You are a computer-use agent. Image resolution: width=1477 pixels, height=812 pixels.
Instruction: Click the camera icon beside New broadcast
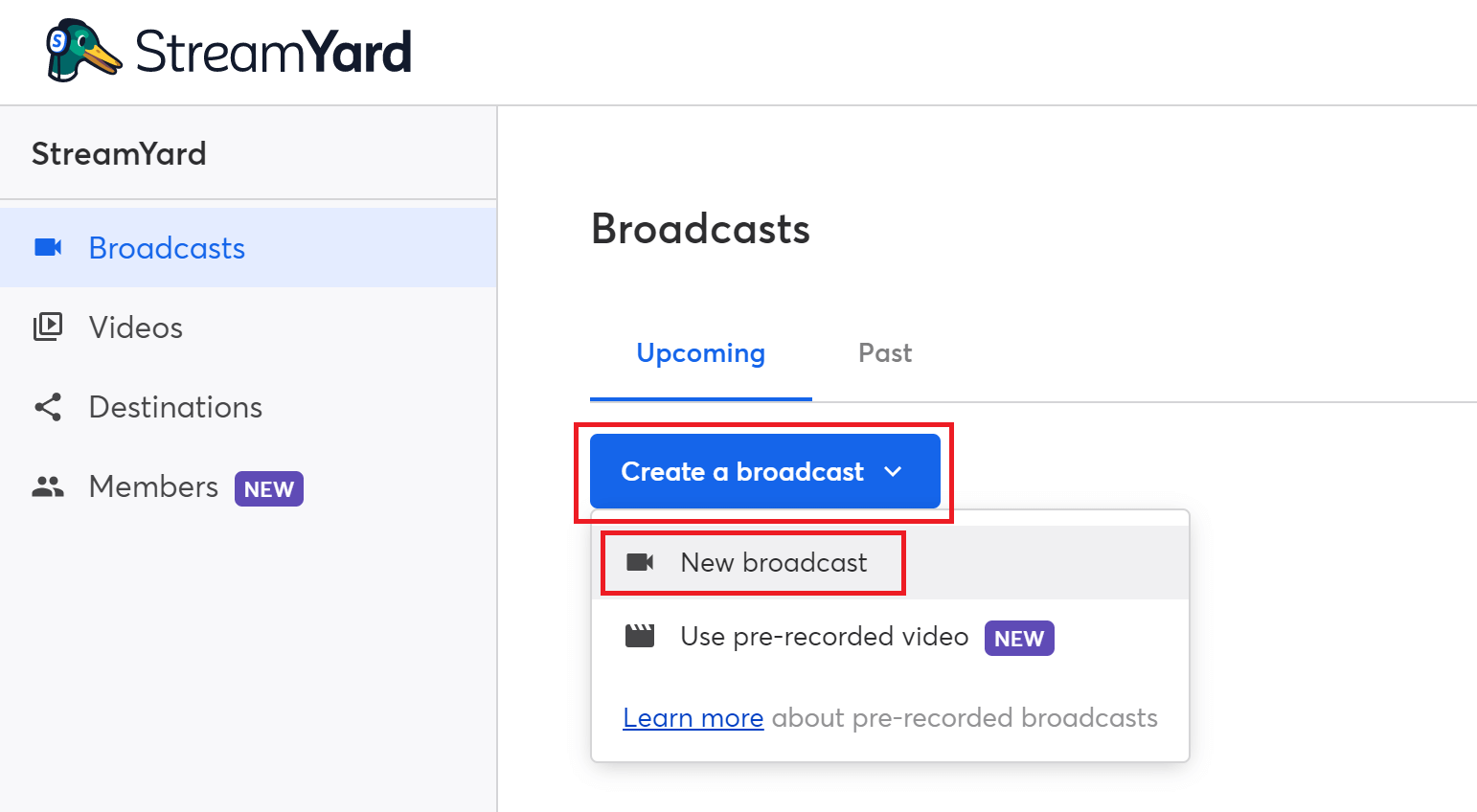click(x=640, y=562)
